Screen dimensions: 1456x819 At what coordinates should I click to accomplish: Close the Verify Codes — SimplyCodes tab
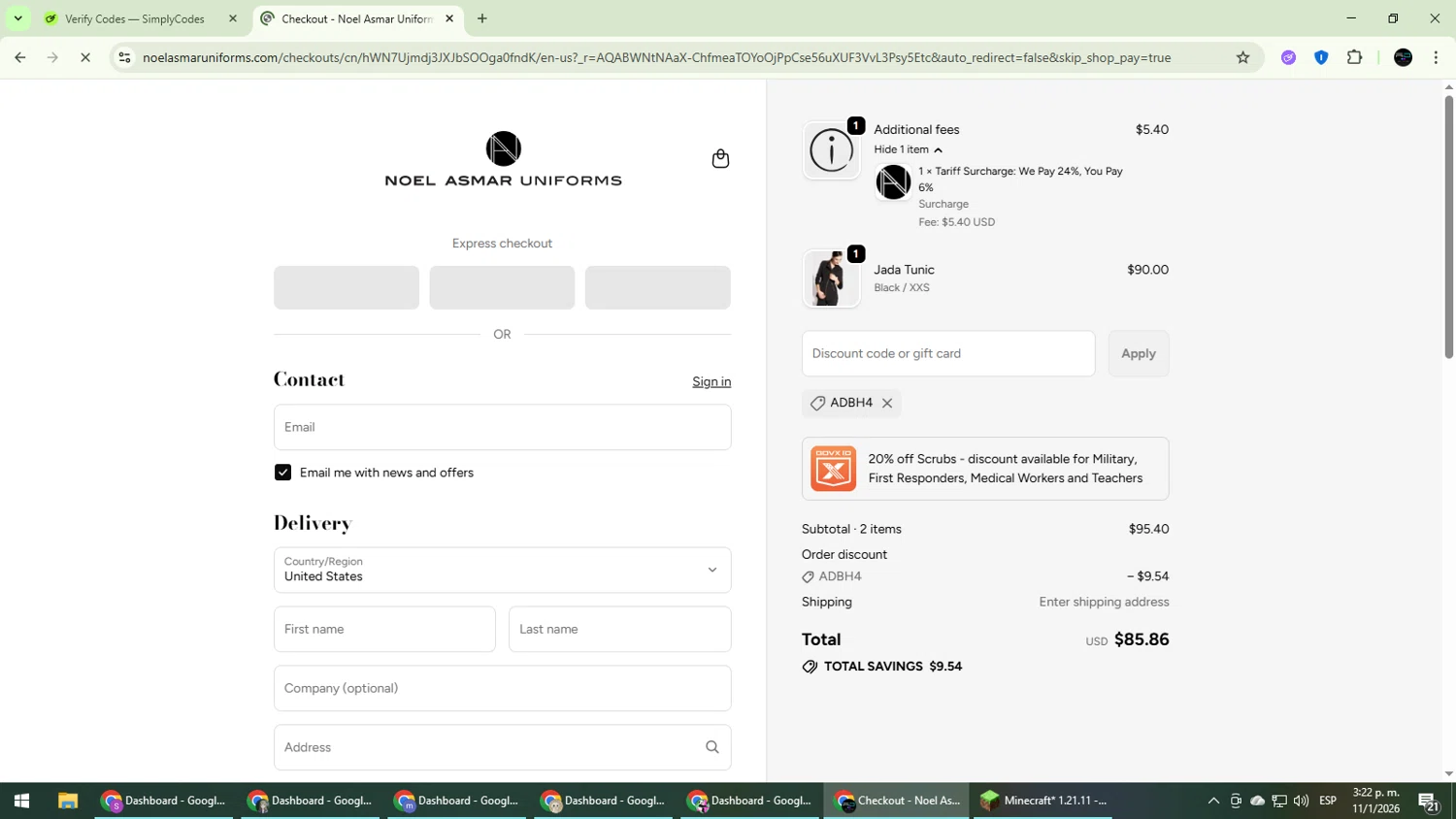[233, 18]
